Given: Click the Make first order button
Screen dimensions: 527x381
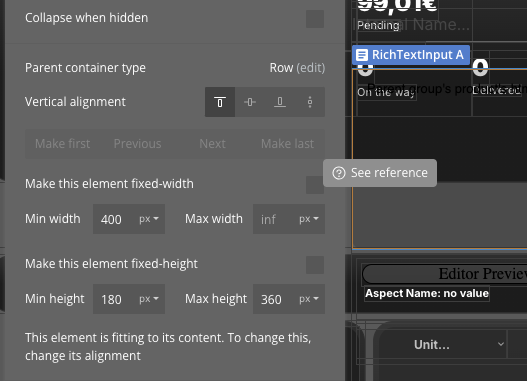Looking at the screenshot, I should (x=63, y=144).
